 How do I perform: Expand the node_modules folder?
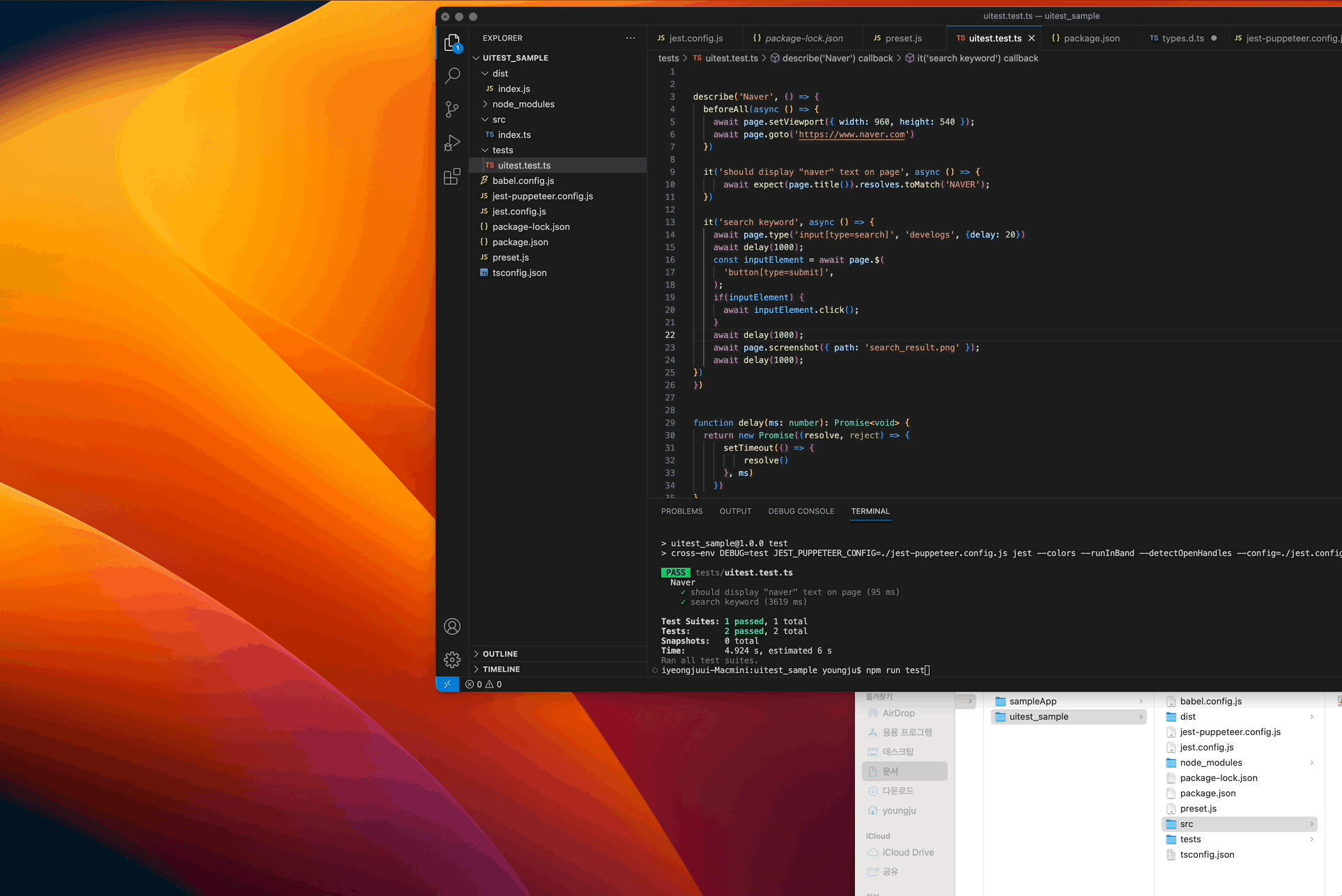coord(523,104)
